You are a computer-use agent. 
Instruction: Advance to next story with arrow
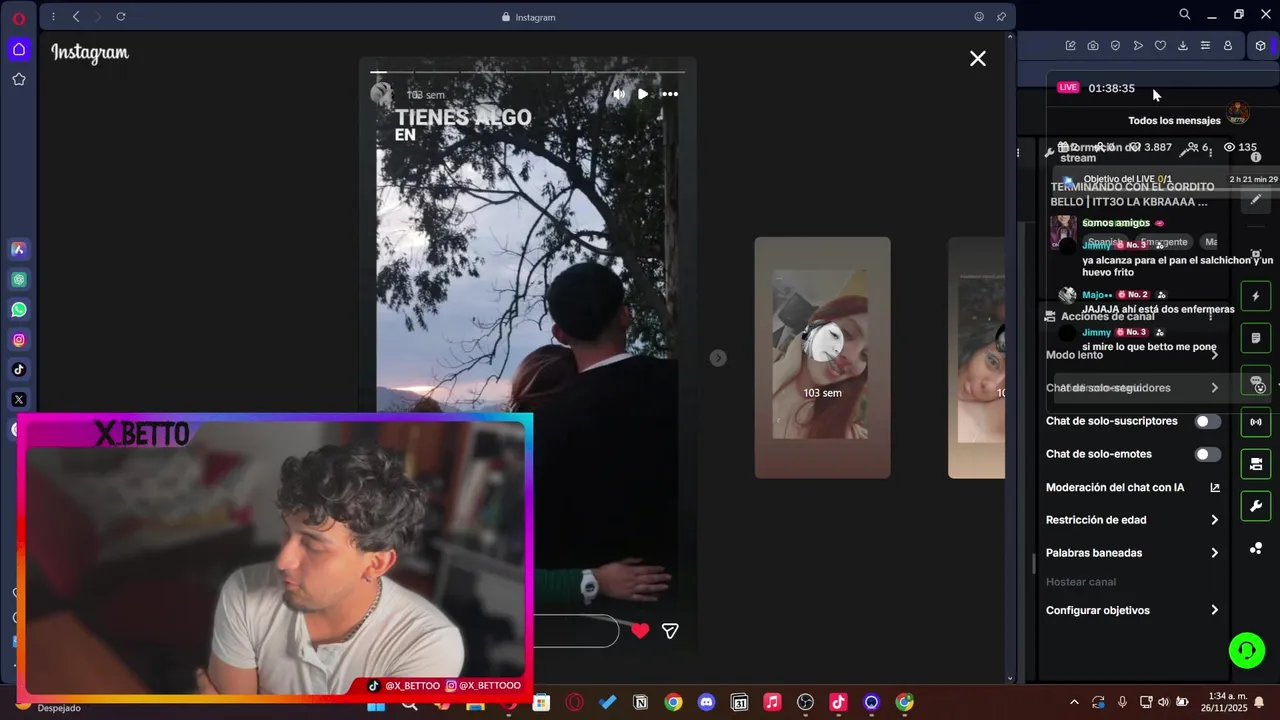[x=718, y=358]
